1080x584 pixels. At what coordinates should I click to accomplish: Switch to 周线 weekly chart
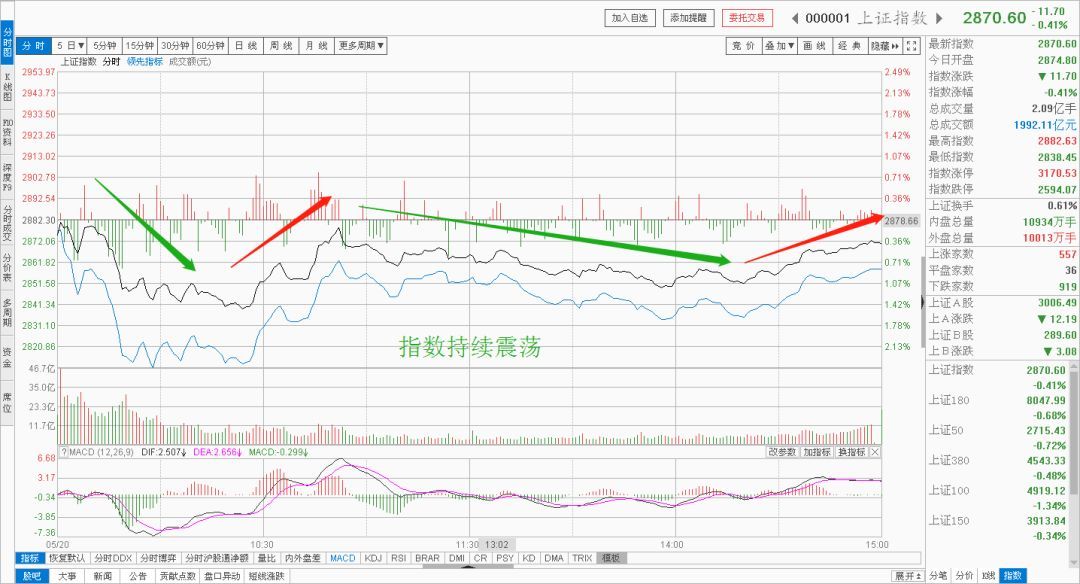(x=281, y=45)
